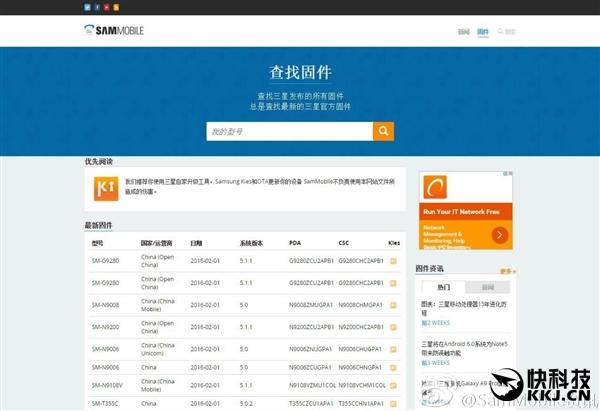The height and width of the screenshot is (411, 600).
Task: Switch to the 热门 tab
Action: [x=443, y=287]
